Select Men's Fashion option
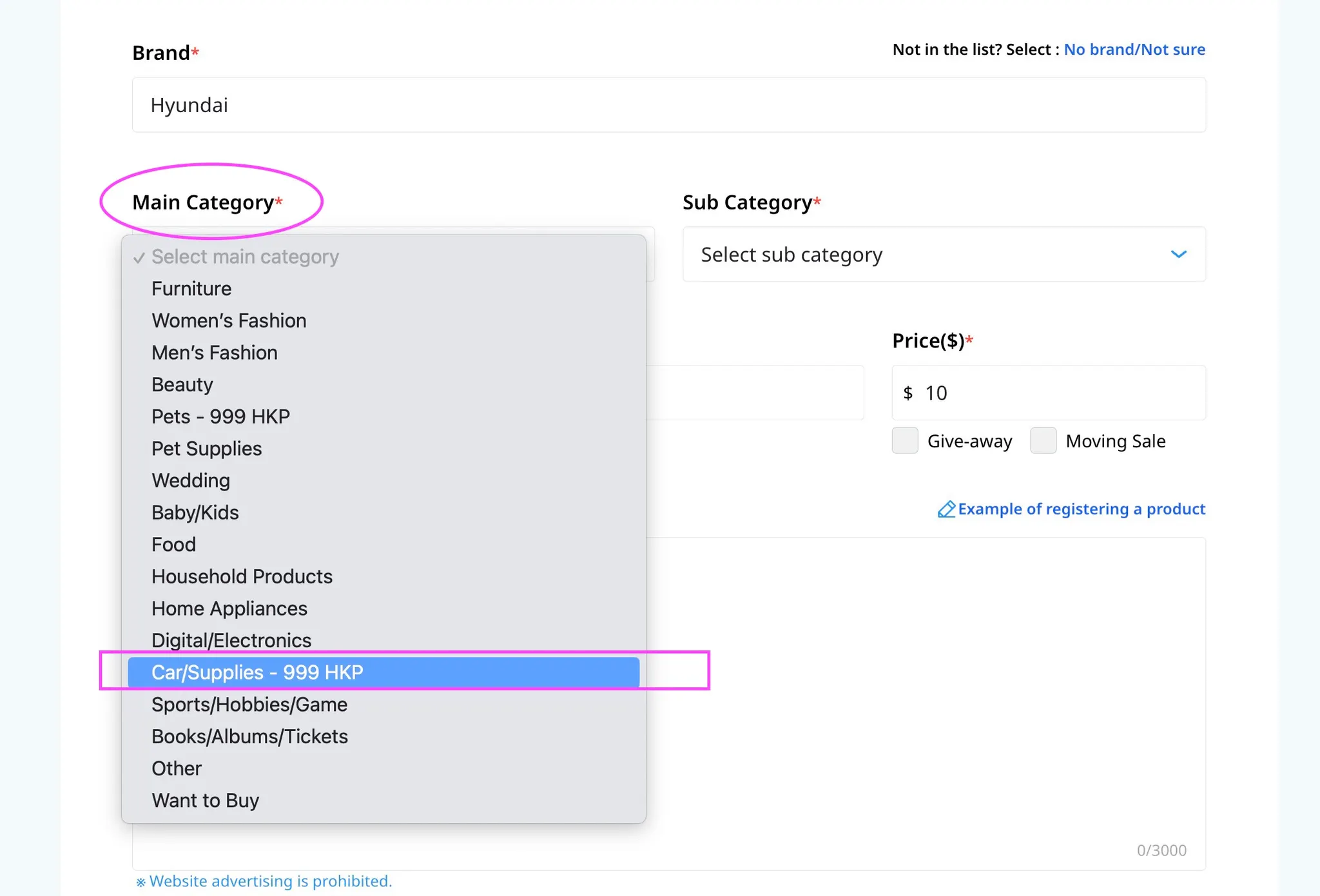Screen dimensions: 1320x896 pyautogui.click(x=215, y=353)
